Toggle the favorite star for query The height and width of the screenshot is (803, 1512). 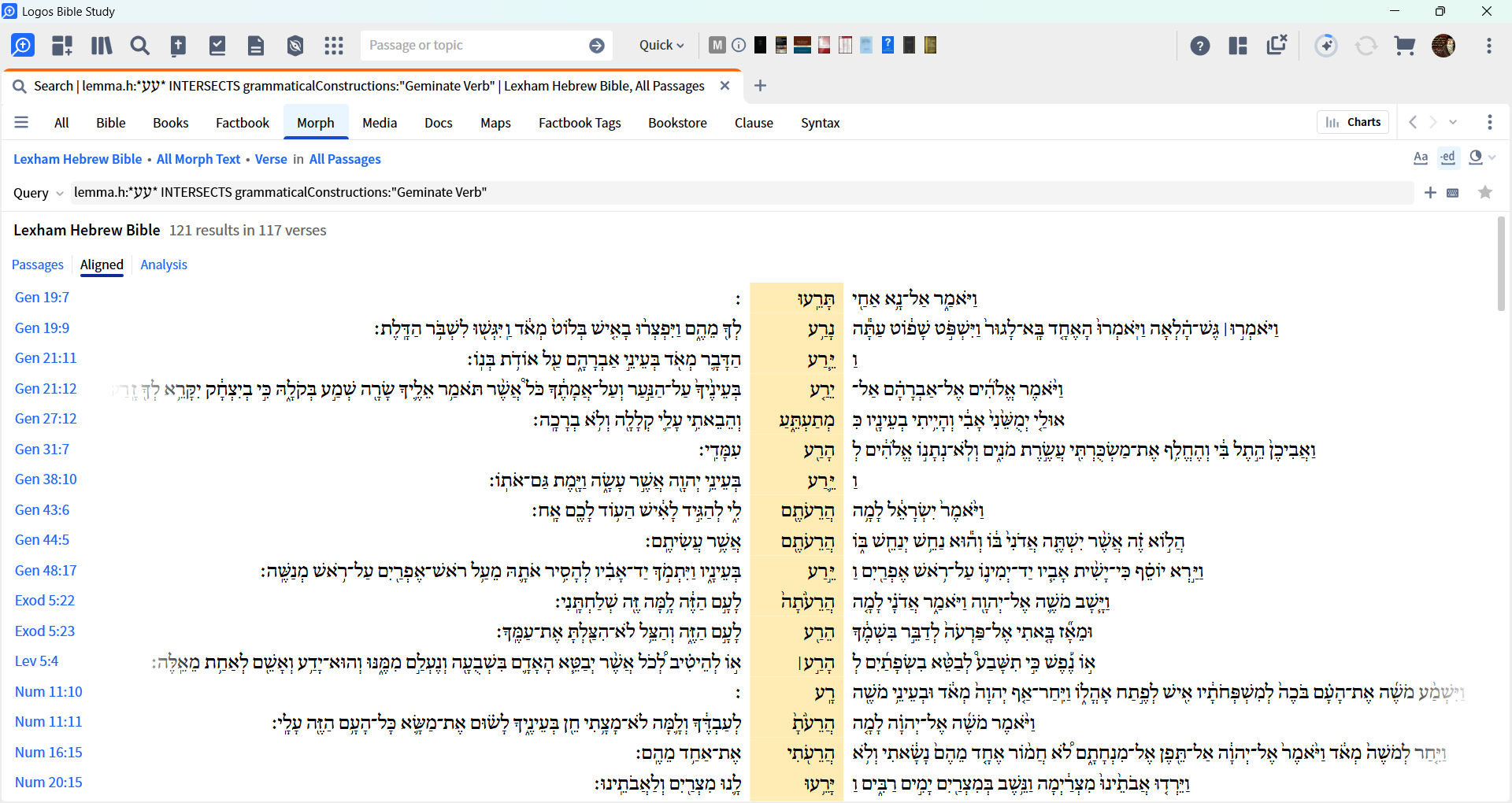coord(1485,193)
